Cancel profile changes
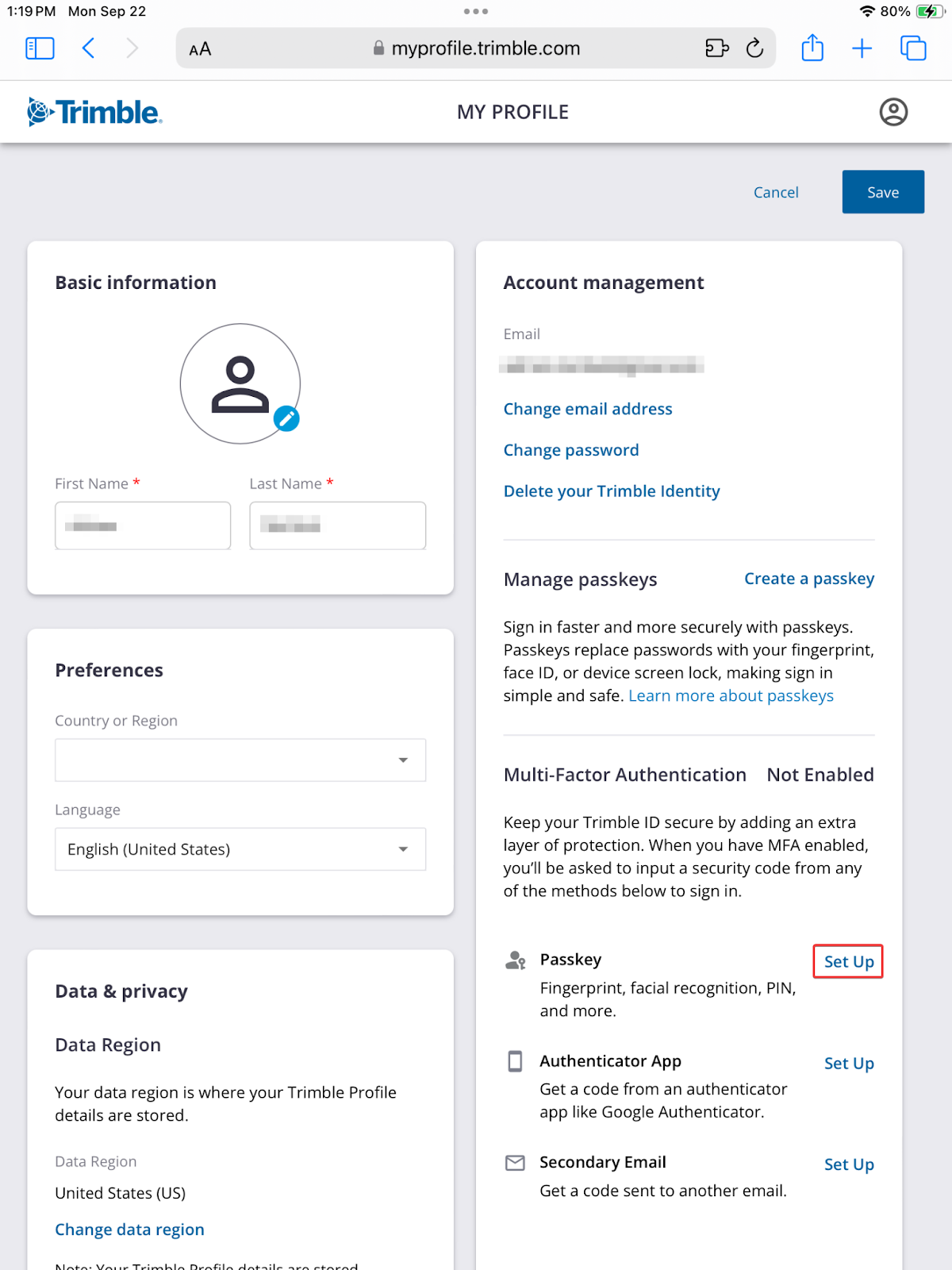Screen dimensions: 952x1270 [776, 192]
